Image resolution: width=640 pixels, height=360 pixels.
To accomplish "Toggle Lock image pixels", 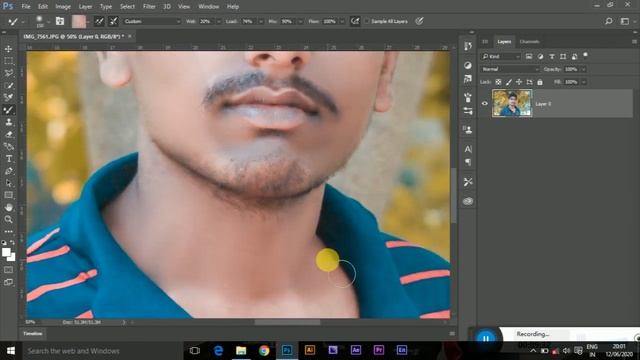I will click(509, 82).
